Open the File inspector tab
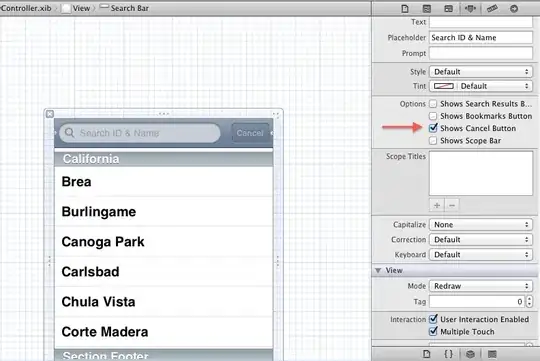 pyautogui.click(x=405, y=9)
